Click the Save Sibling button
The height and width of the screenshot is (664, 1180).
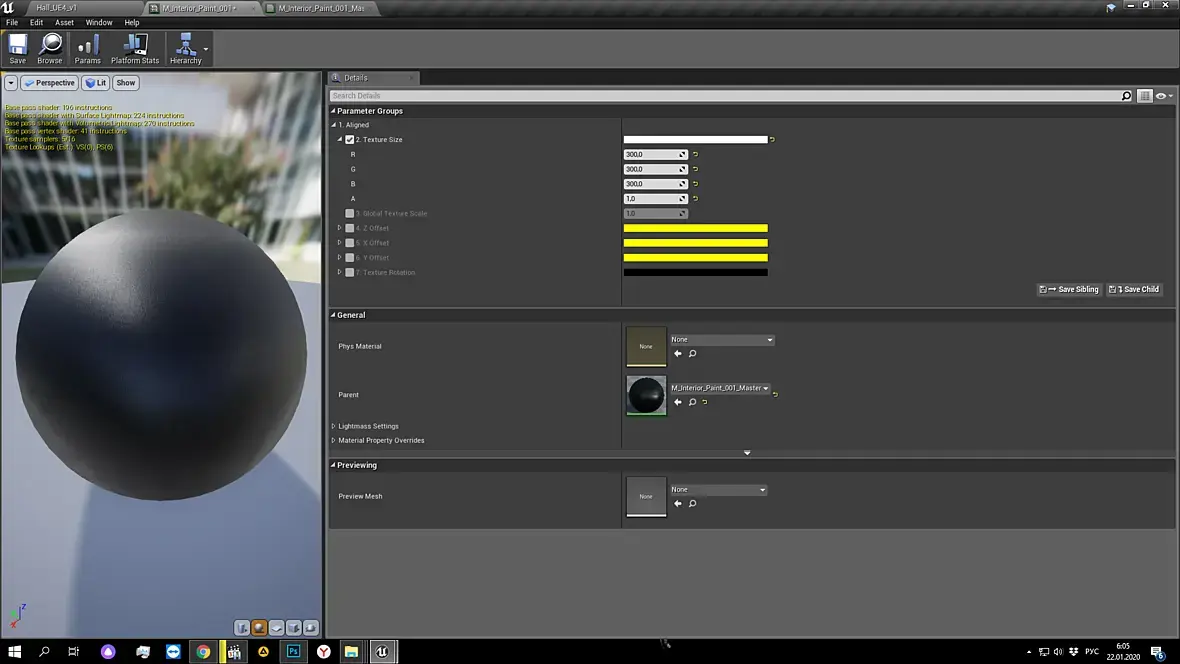click(x=1069, y=289)
